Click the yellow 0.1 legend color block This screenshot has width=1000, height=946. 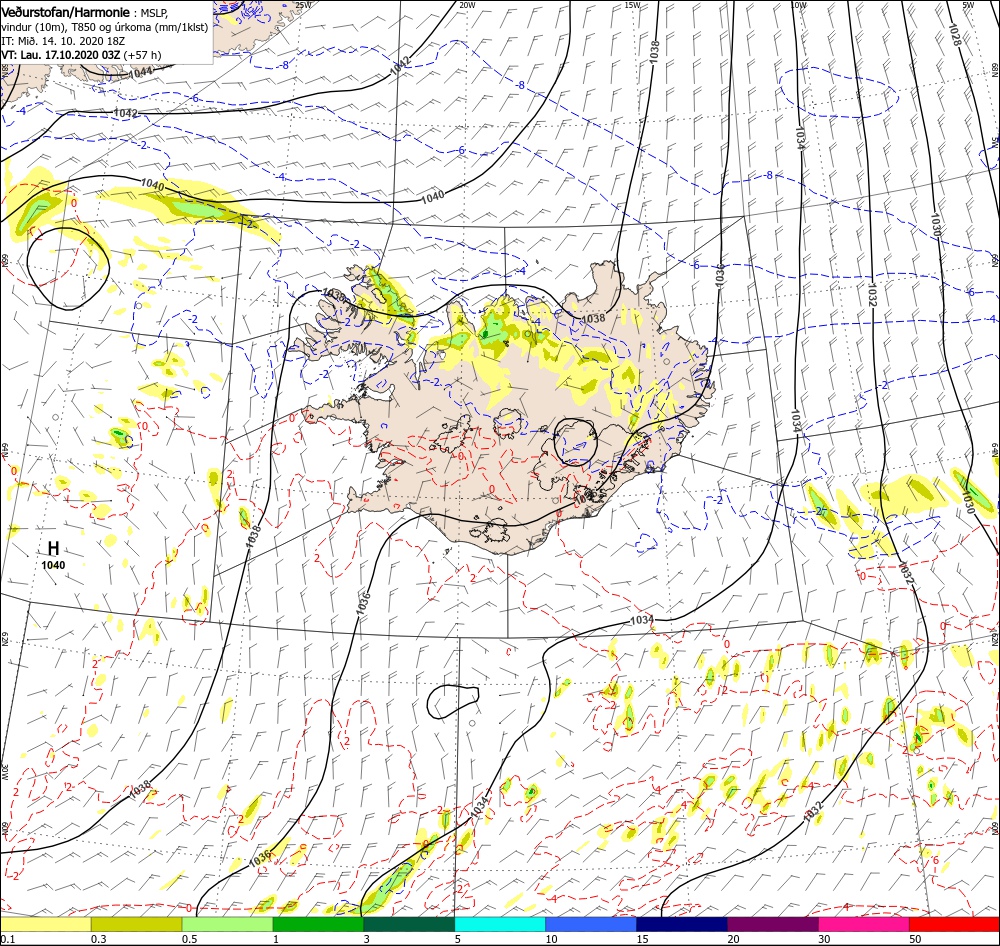tap(45, 924)
